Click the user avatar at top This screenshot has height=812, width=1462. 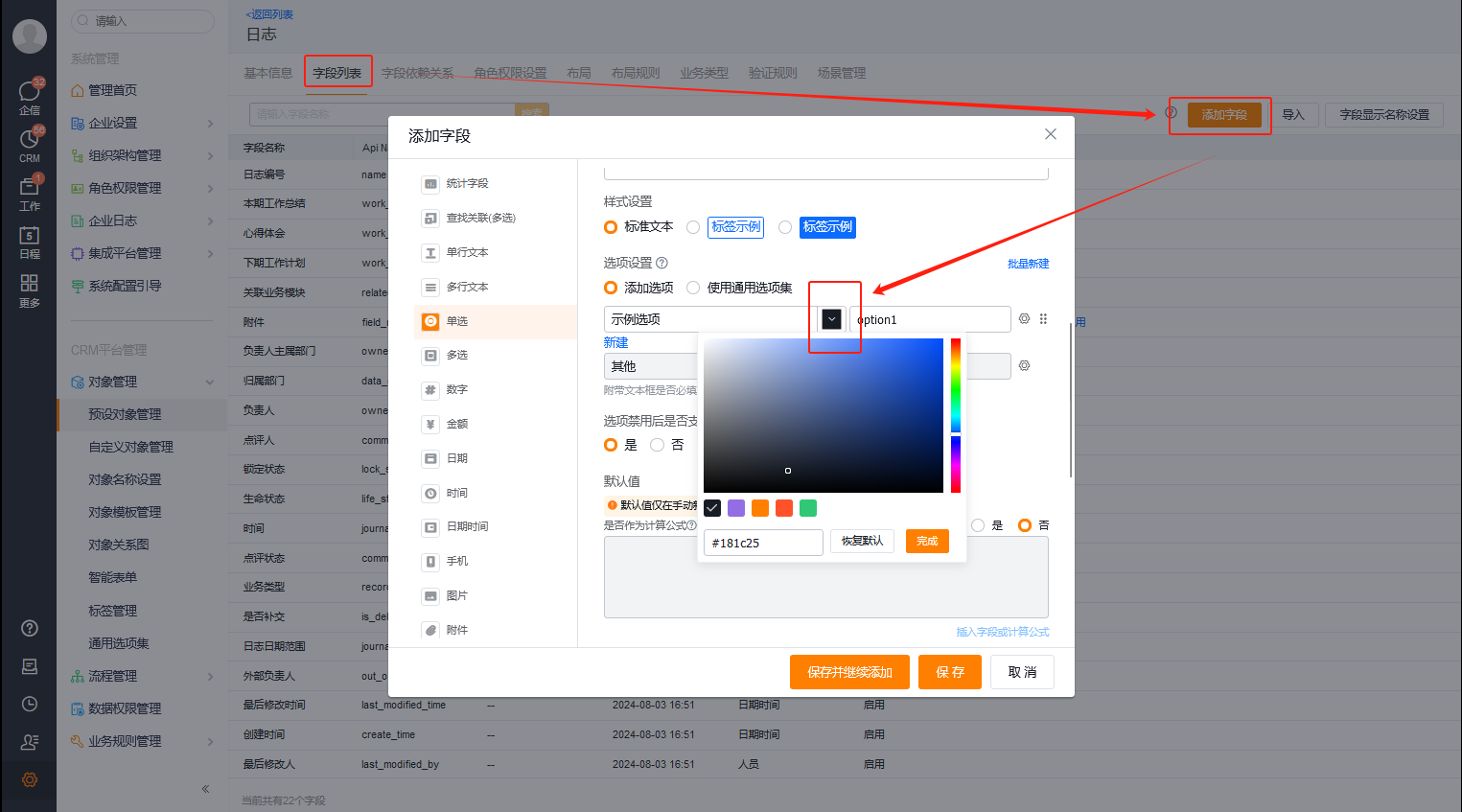[x=30, y=36]
